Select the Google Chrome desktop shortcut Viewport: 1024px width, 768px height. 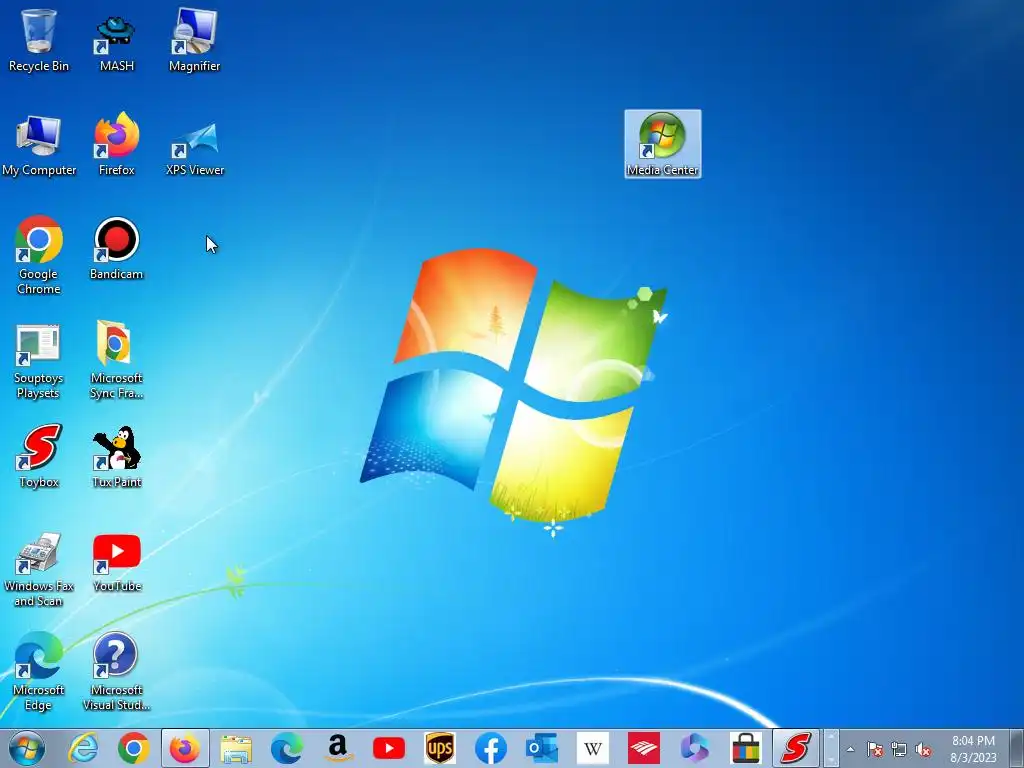click(x=39, y=255)
